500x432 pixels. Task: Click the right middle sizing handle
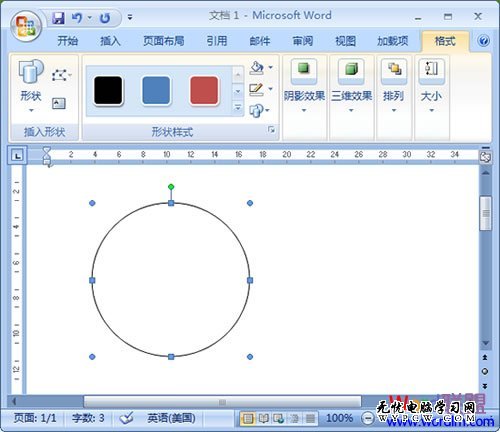pyautogui.click(x=250, y=280)
